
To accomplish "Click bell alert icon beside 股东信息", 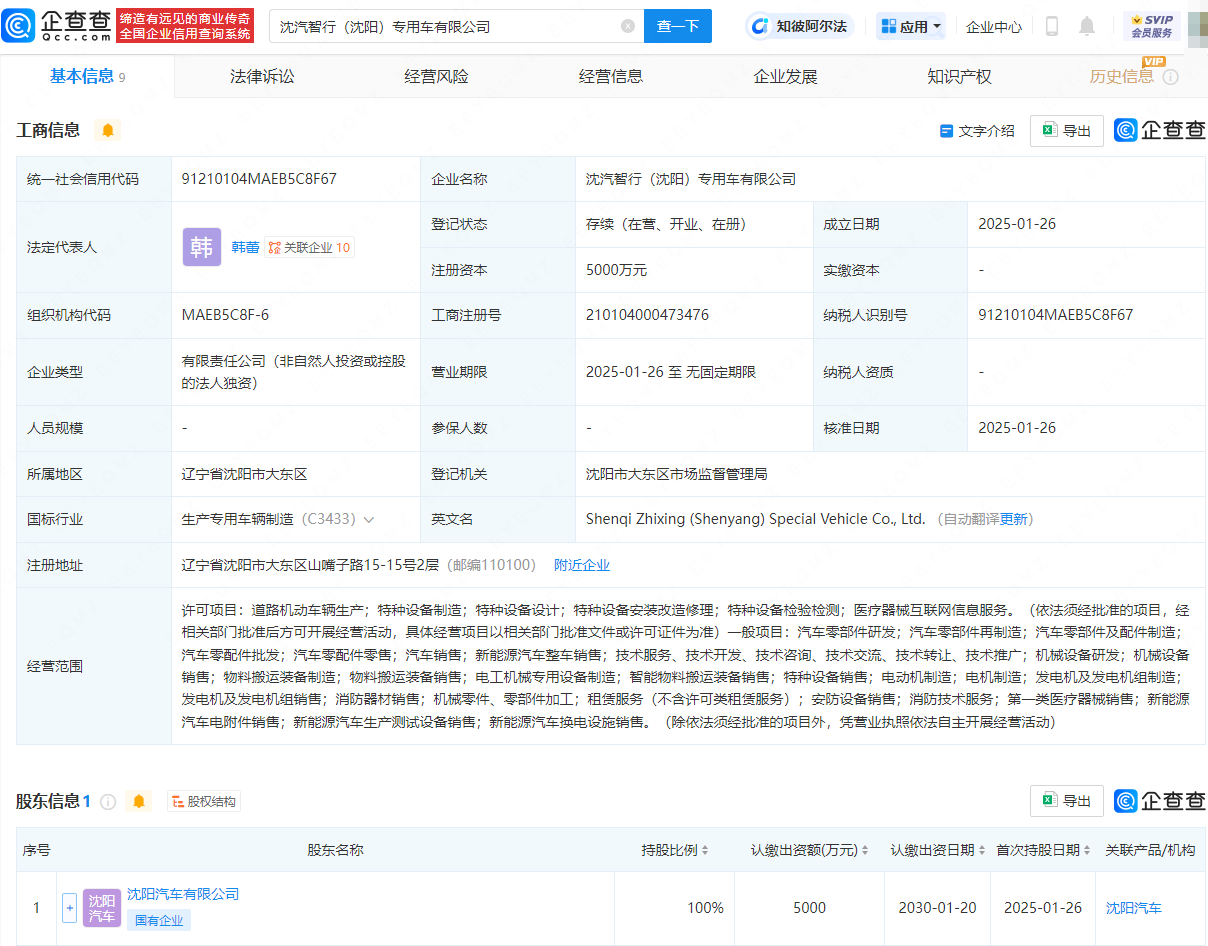I will [x=138, y=802].
